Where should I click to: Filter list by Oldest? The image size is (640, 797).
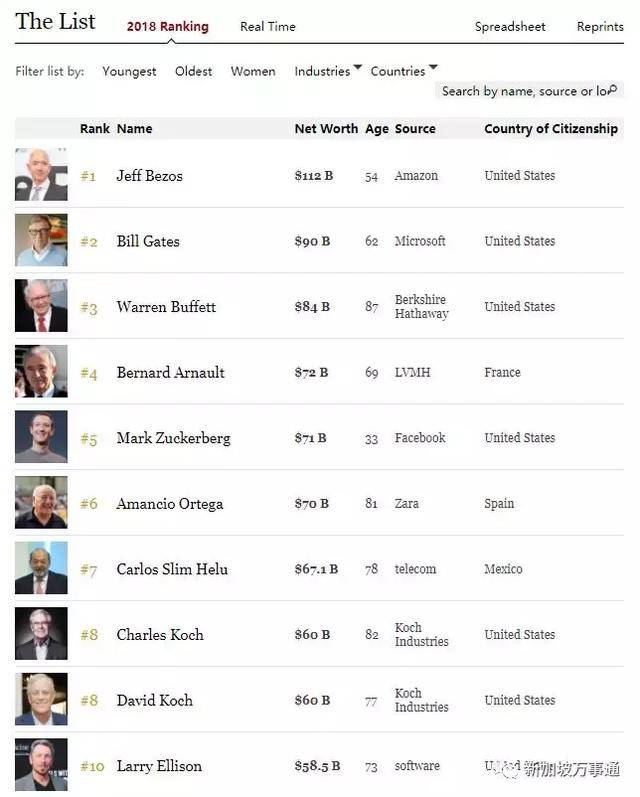[193, 71]
